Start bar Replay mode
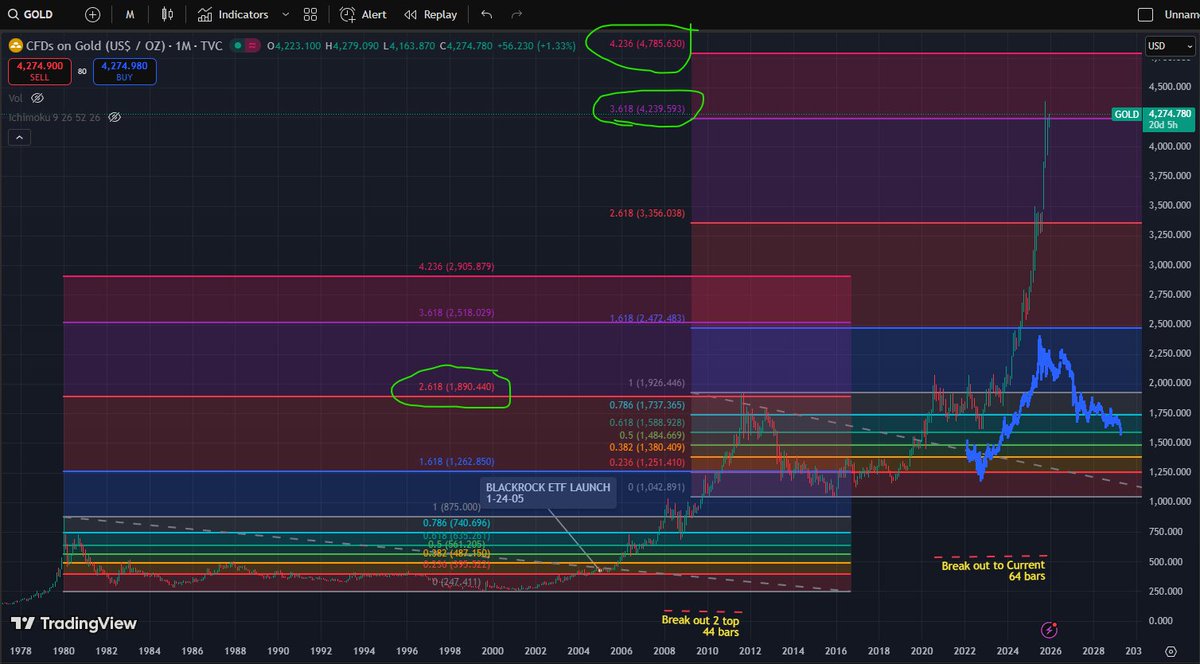Screen dimensions: 1200x664 point(430,14)
